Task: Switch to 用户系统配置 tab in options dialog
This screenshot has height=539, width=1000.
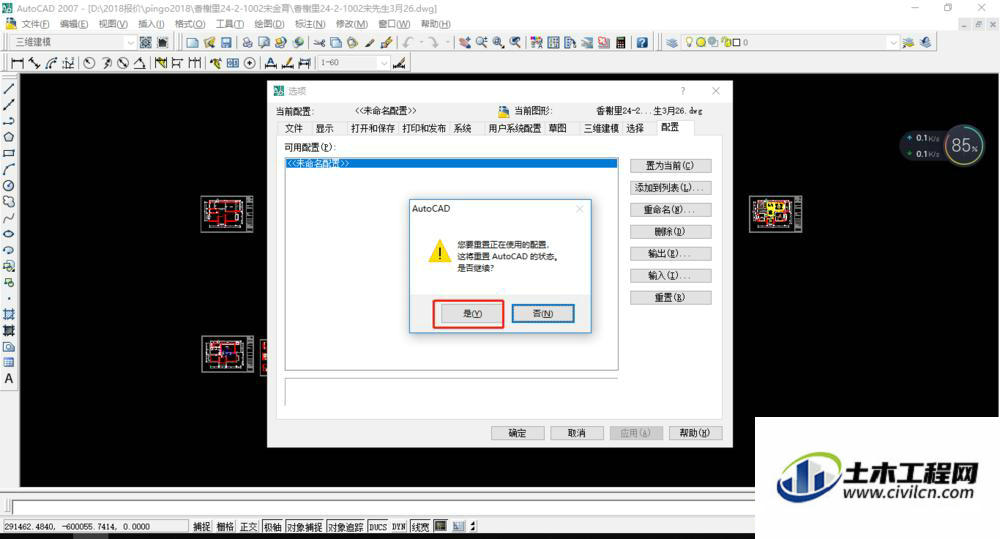Action: click(515, 128)
